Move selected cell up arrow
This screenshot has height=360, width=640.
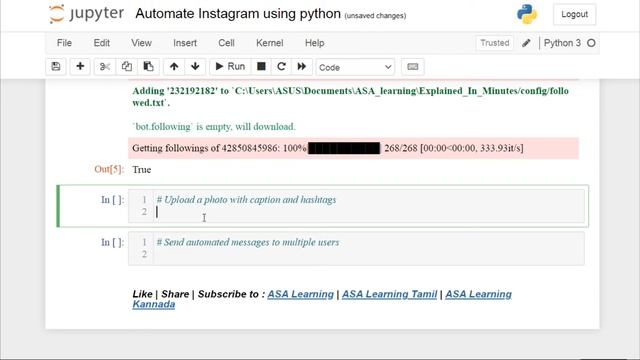pos(174,67)
